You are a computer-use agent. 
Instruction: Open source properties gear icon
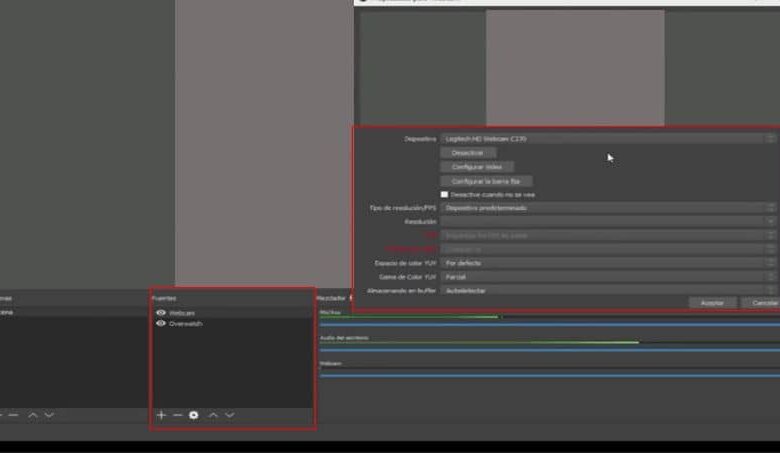coord(194,415)
